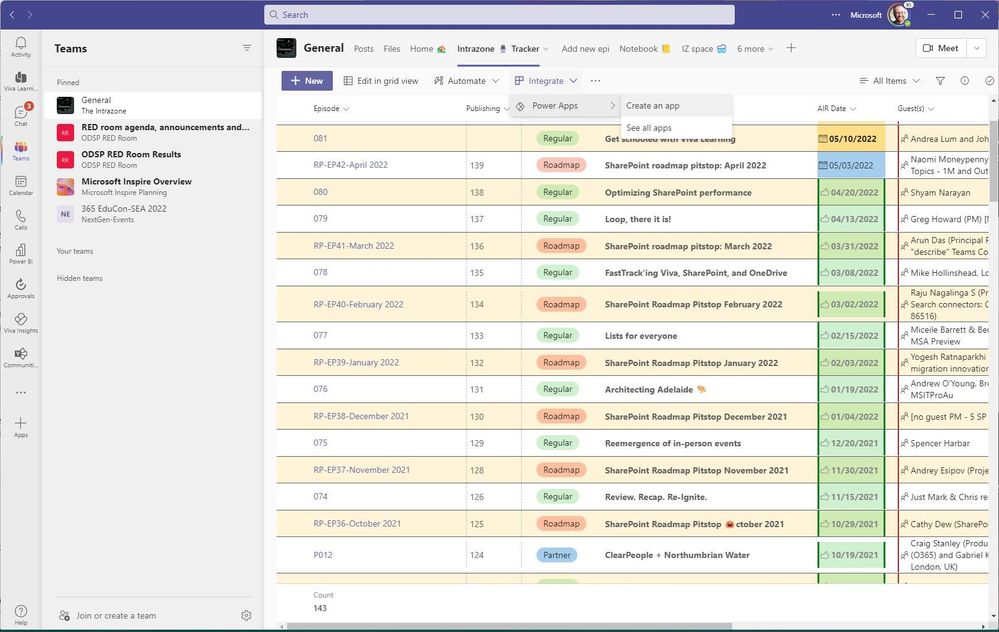This screenshot has height=632, width=999.
Task: Click the yellow 05/10/2022 date cell
Action: tap(851, 138)
